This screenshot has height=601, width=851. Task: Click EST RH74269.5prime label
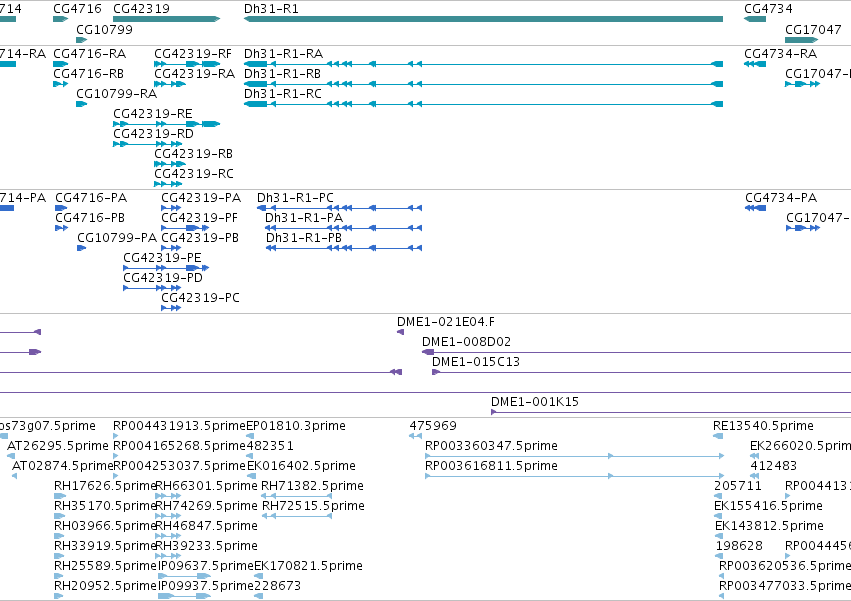(x=206, y=507)
